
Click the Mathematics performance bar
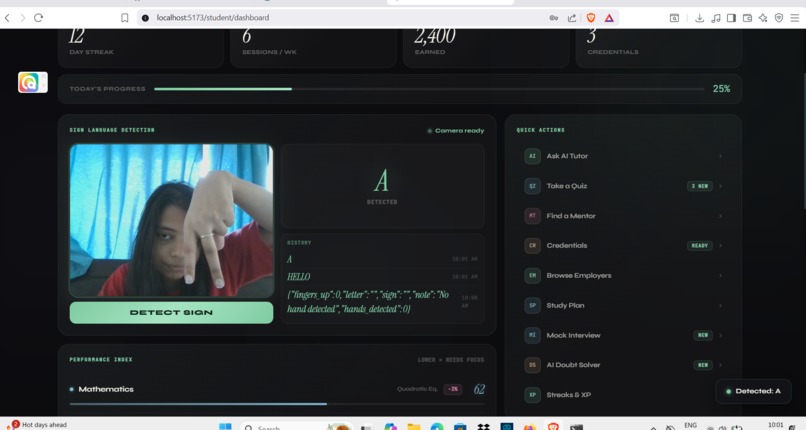pos(277,404)
